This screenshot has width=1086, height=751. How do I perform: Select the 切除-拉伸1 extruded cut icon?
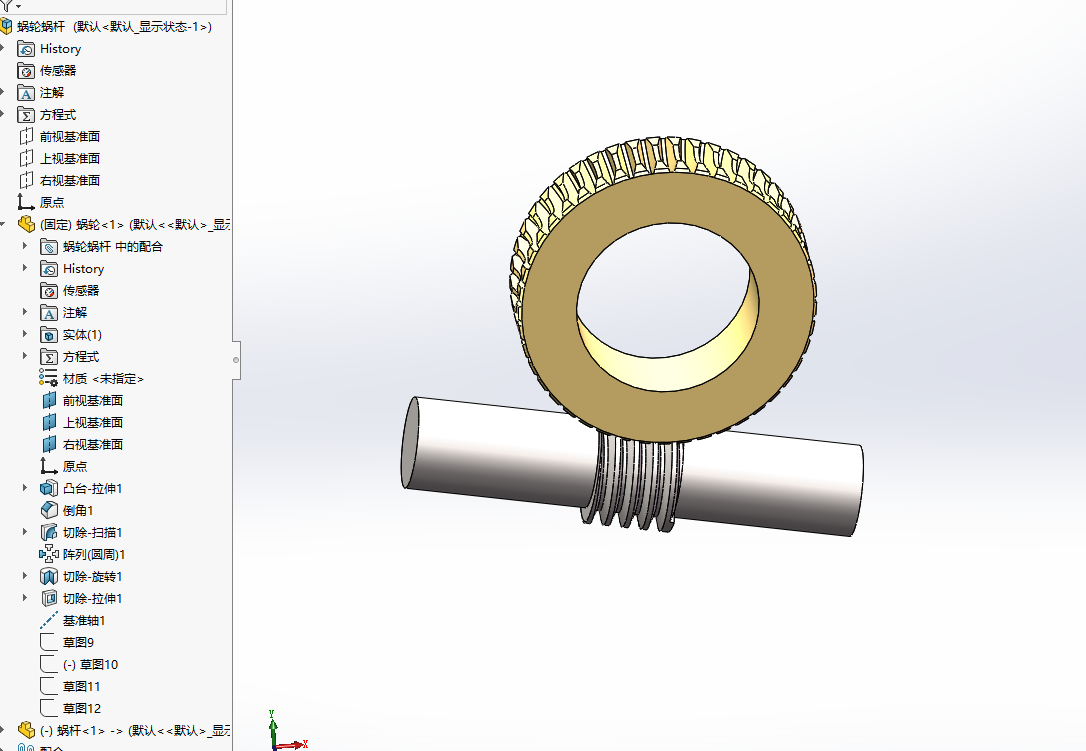coord(48,599)
